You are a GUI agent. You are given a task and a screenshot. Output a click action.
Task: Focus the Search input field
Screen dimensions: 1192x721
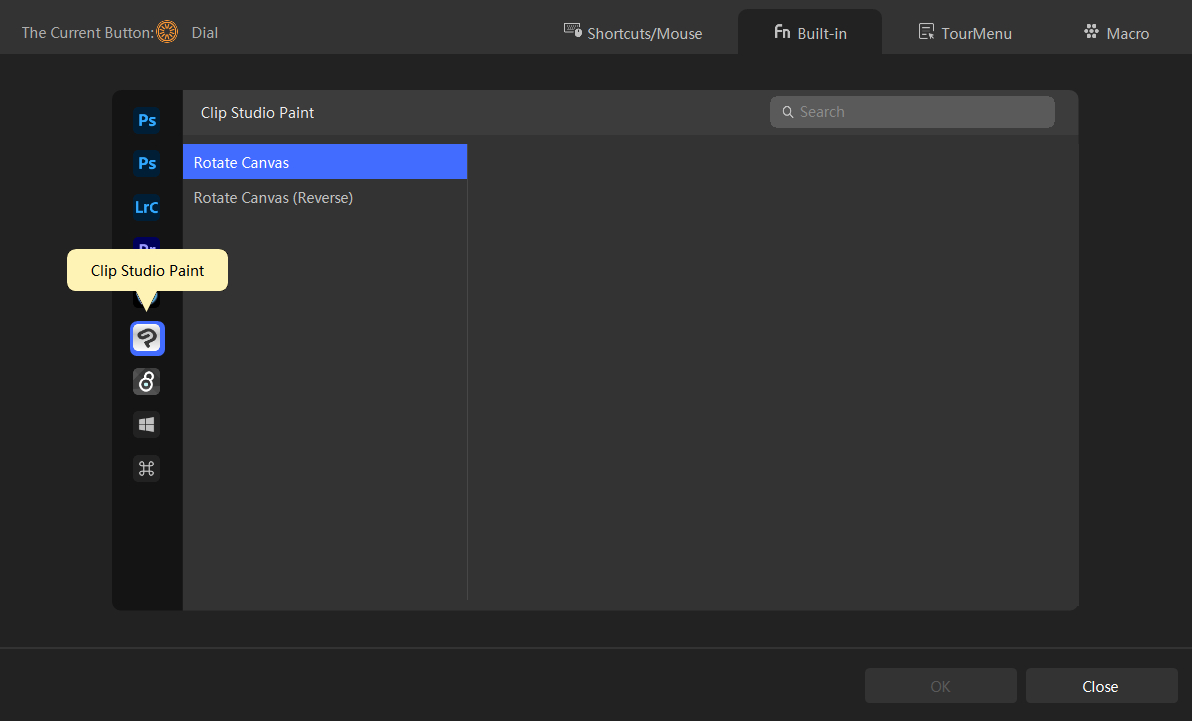(x=920, y=112)
